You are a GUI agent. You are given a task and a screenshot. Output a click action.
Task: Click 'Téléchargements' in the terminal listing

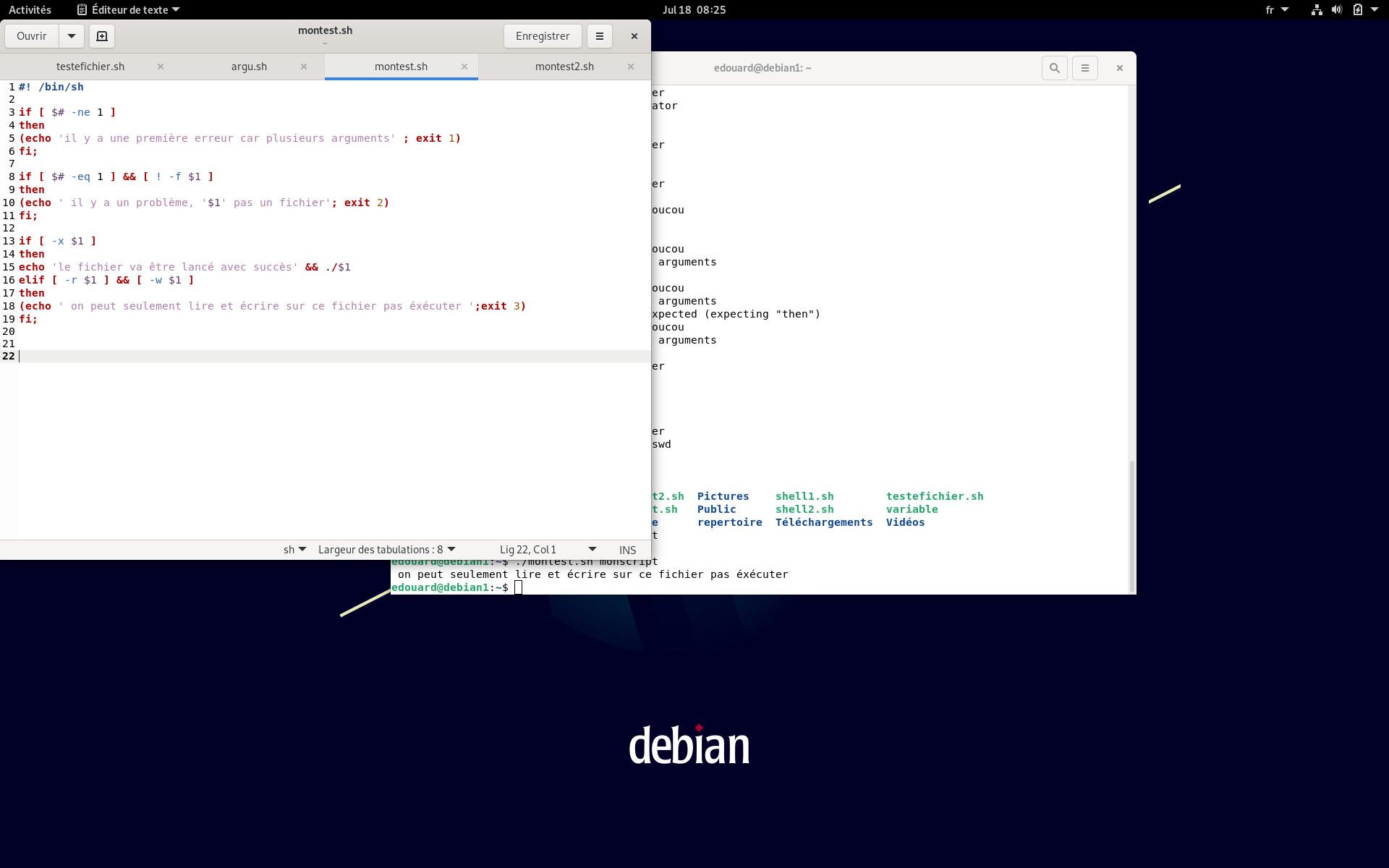tap(824, 522)
